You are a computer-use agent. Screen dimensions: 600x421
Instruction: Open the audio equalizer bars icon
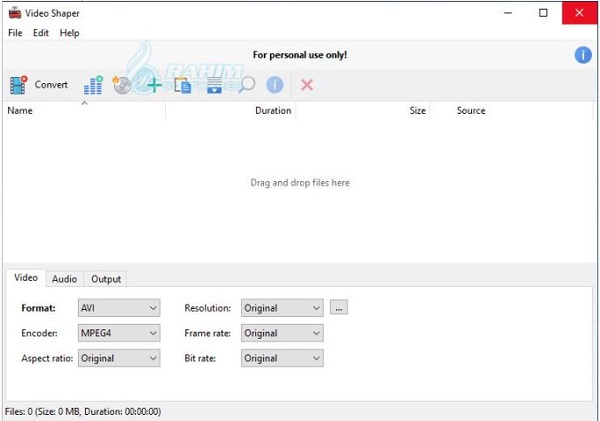pos(93,85)
